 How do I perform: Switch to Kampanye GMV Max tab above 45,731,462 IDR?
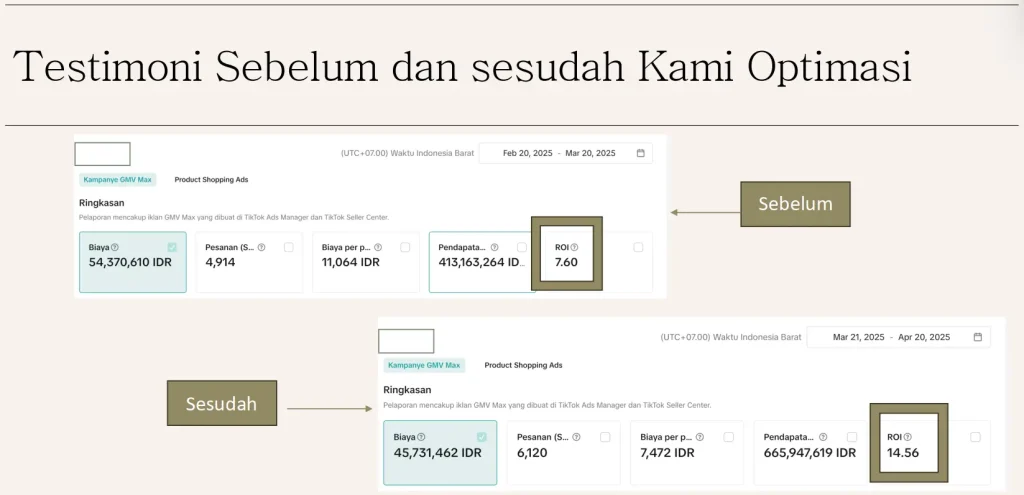click(x=424, y=365)
